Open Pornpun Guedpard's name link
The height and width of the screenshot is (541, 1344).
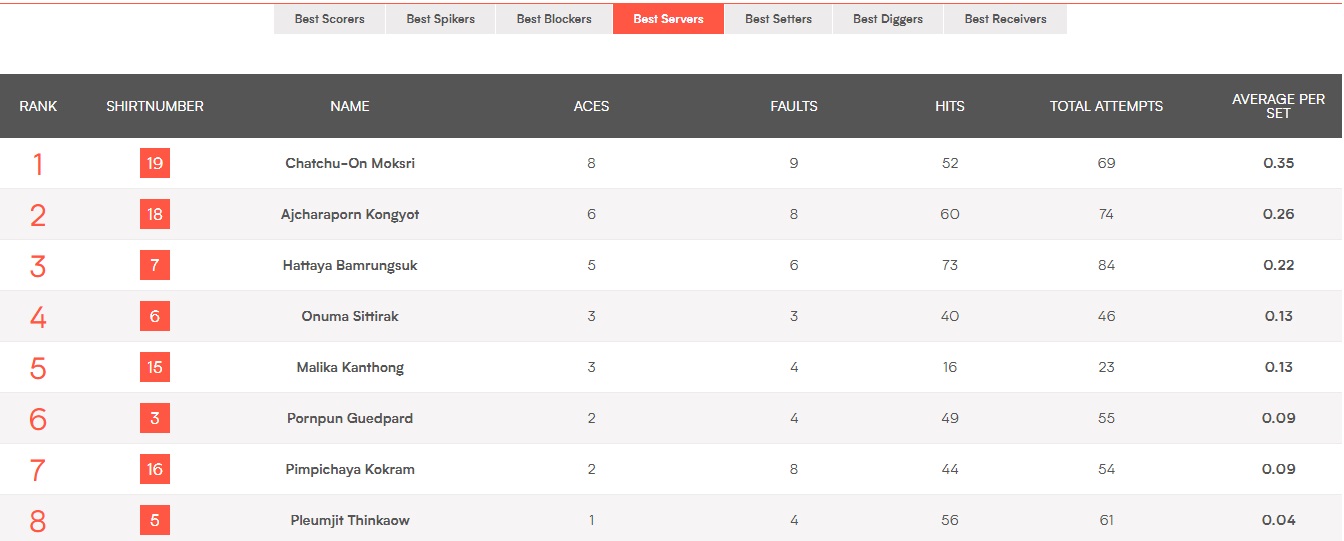coord(350,418)
